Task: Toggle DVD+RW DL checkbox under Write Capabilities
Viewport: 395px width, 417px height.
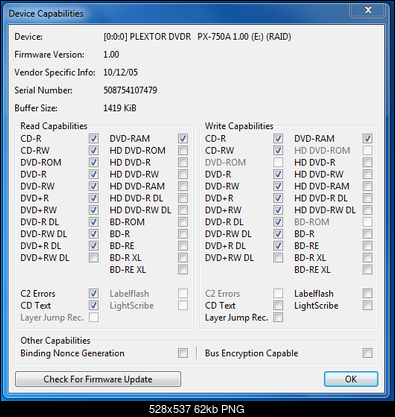Action: 278,258
